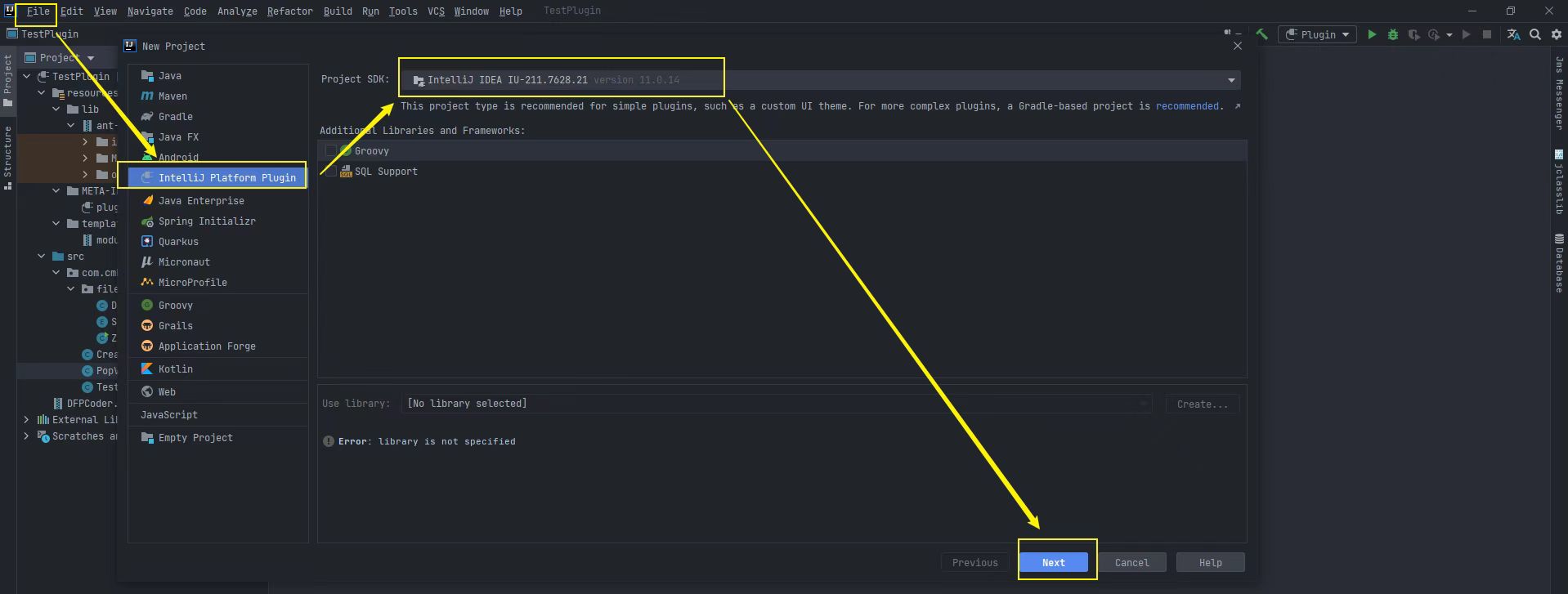
Task: Select the Java Enterprise project type
Action: [x=217, y=200]
